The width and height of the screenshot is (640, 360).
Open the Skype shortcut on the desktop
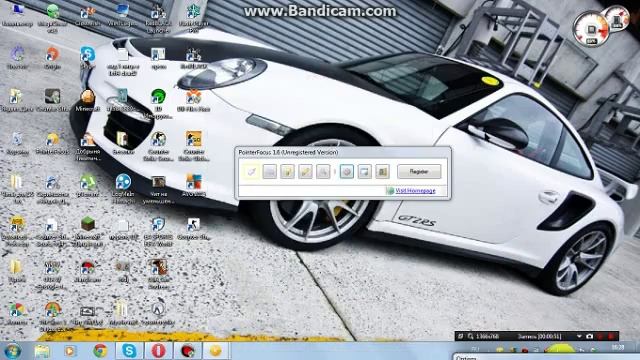click(x=87, y=57)
